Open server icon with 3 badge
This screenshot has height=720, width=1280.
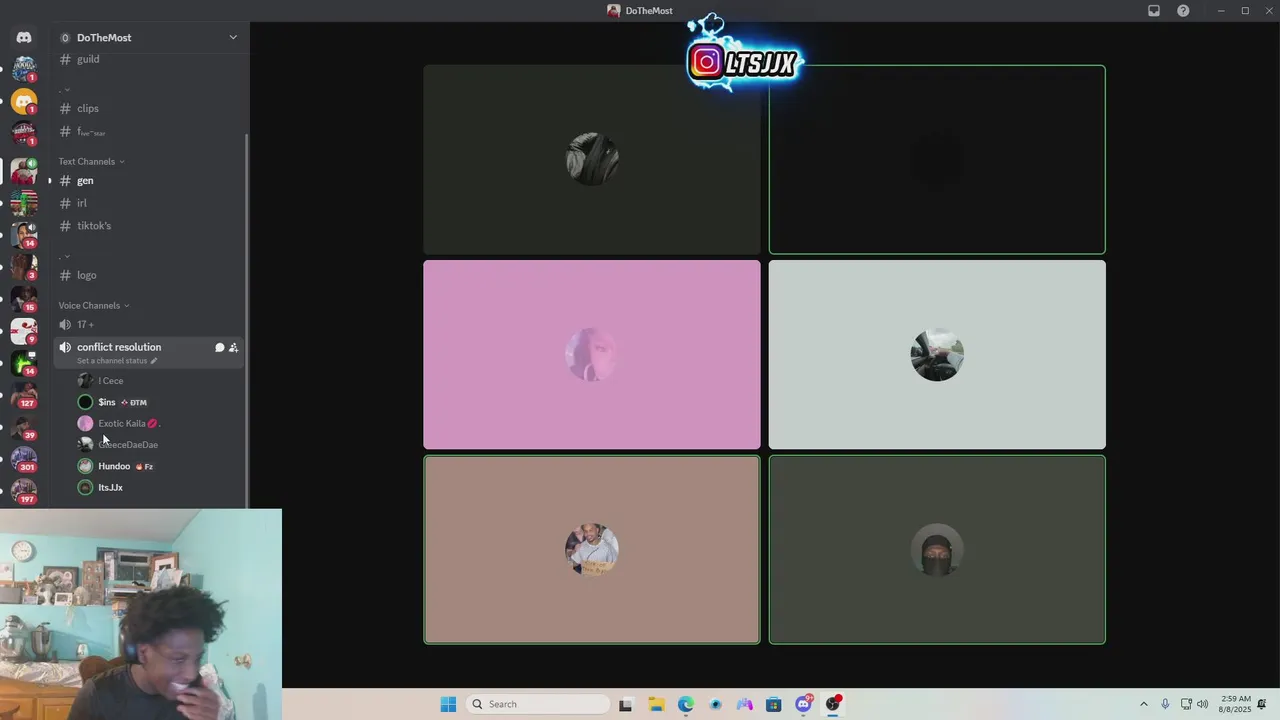tap(24, 267)
